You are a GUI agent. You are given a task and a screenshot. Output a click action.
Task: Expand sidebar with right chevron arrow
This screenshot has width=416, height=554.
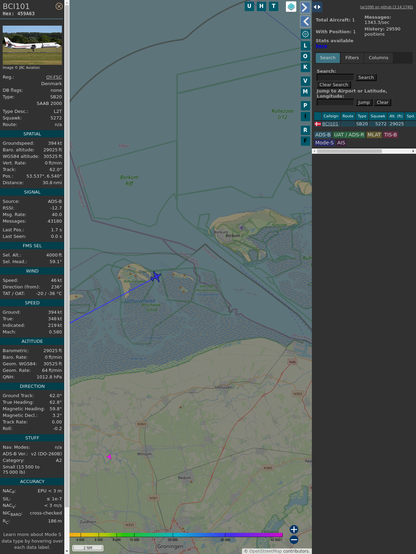tap(305, 7)
